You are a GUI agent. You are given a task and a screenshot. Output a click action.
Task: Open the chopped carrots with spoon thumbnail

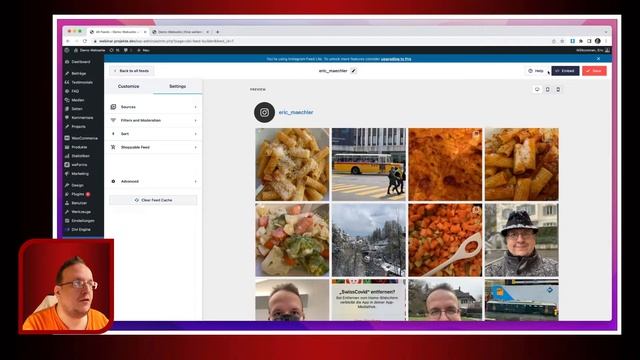[445, 240]
